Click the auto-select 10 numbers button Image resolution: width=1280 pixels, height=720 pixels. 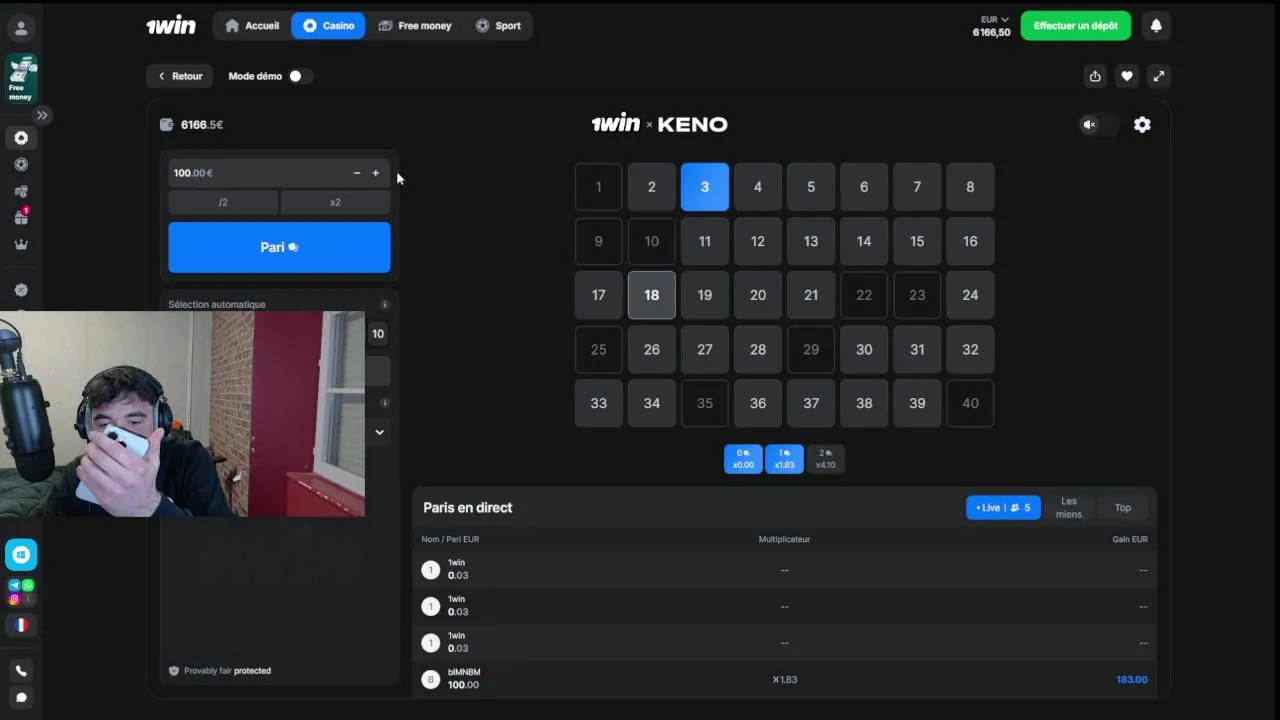pos(378,334)
